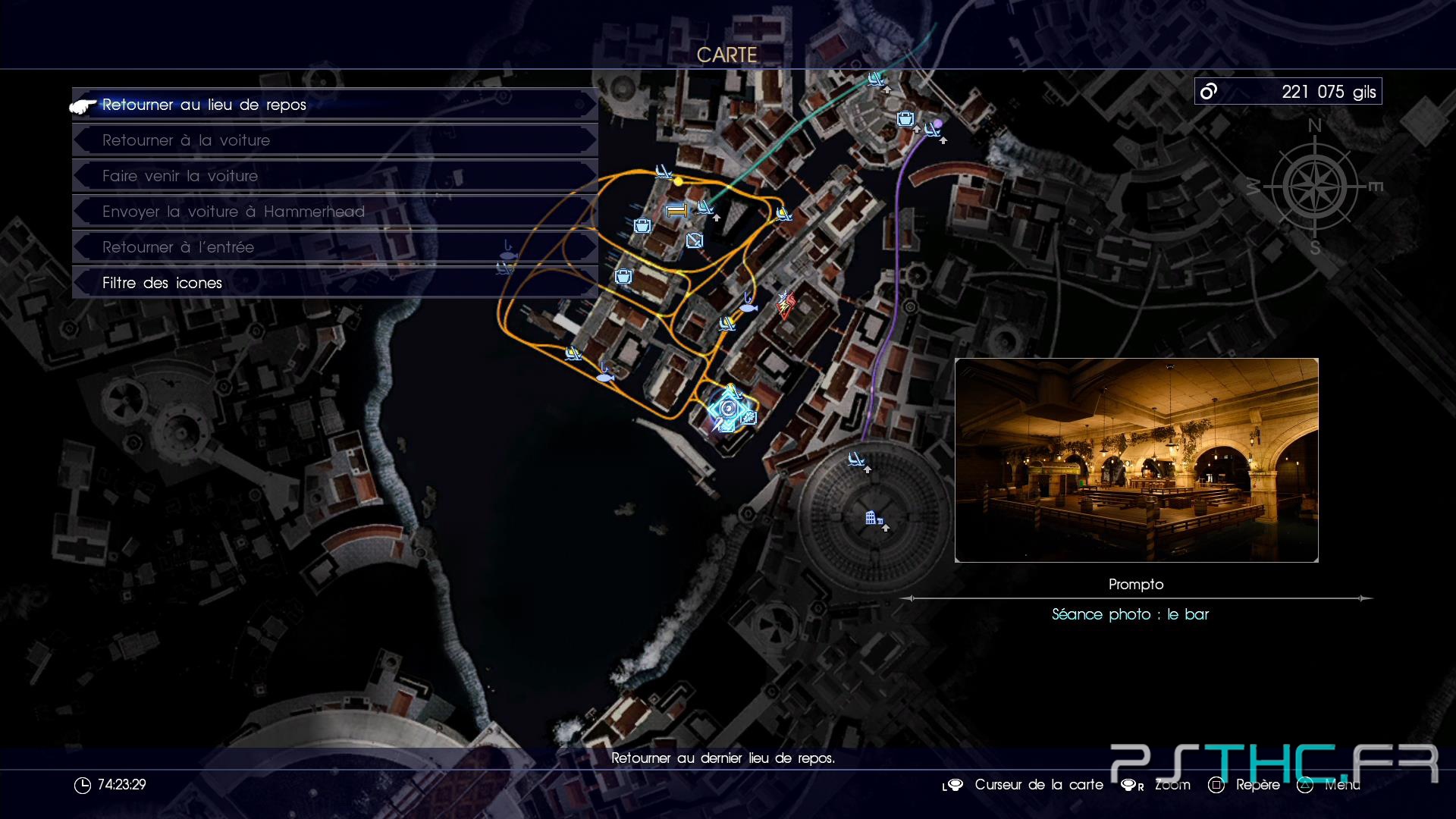Click the red active quest marker

[786, 304]
